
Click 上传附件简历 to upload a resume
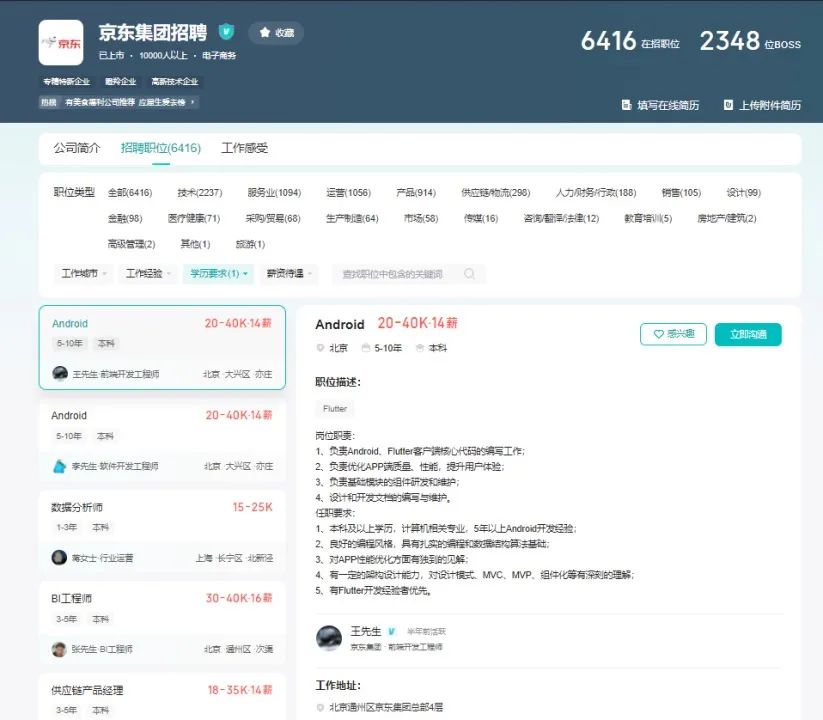pos(762,105)
